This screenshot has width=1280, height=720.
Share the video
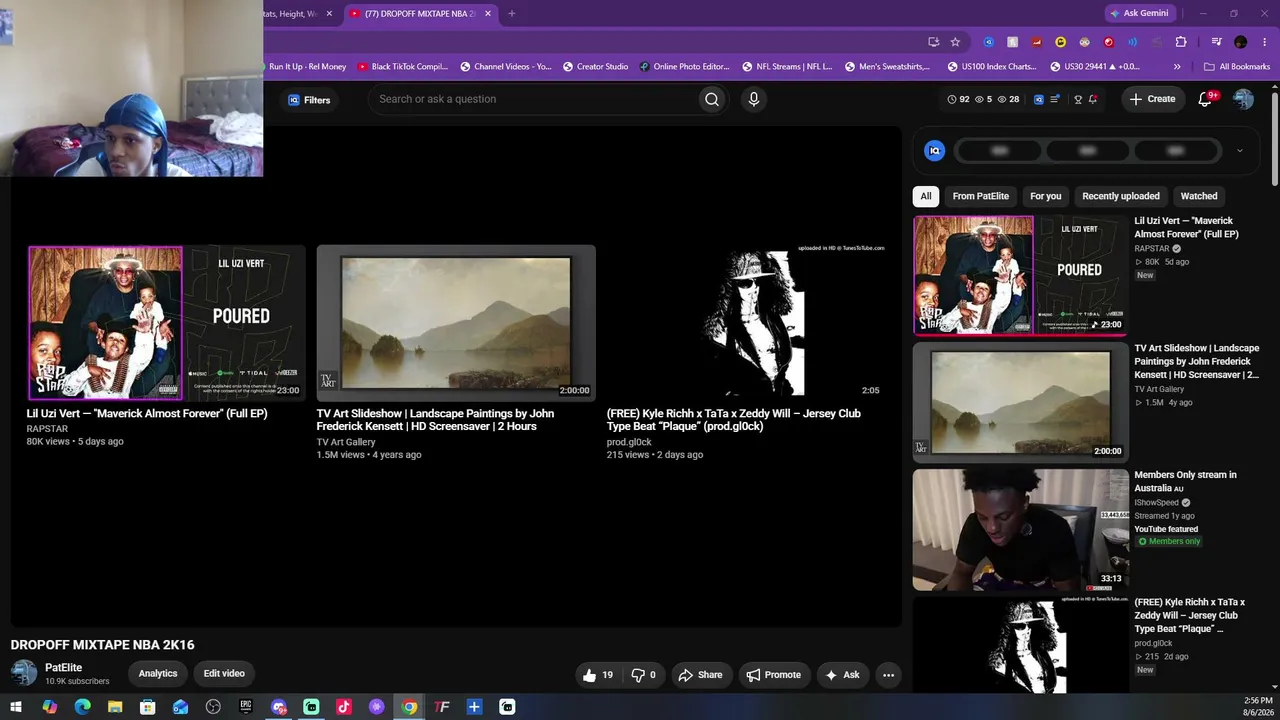pos(700,675)
